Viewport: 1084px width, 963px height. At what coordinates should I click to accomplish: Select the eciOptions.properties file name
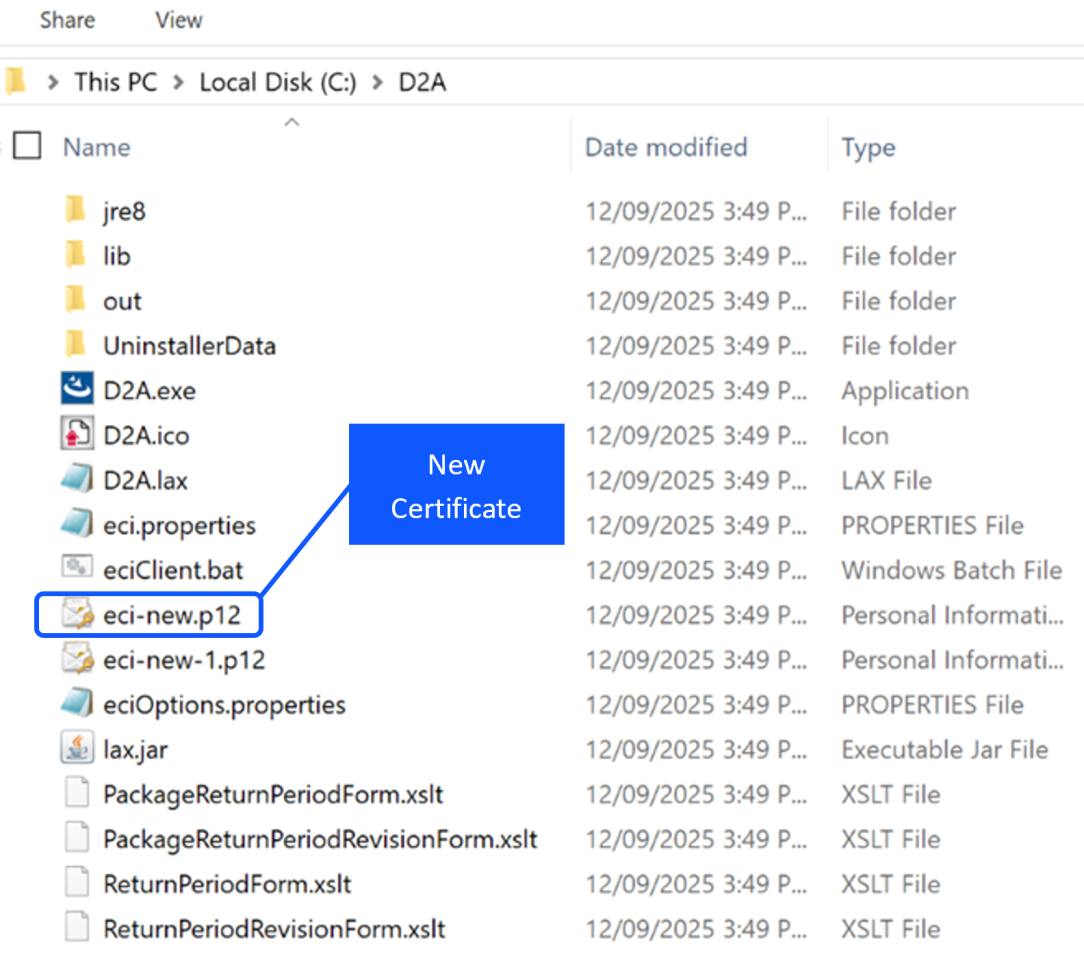pos(224,705)
